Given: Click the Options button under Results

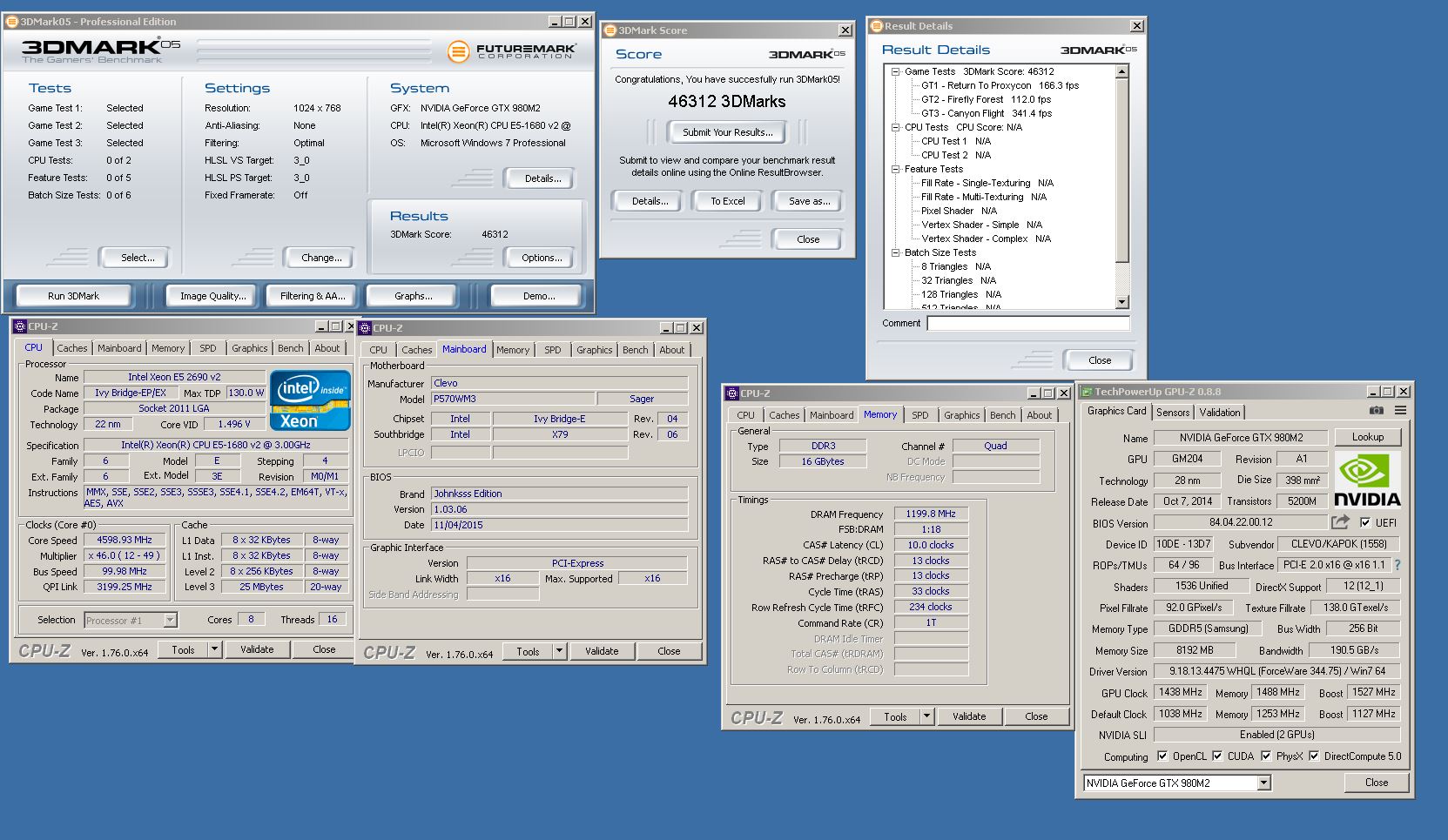Looking at the screenshot, I should pos(542,258).
